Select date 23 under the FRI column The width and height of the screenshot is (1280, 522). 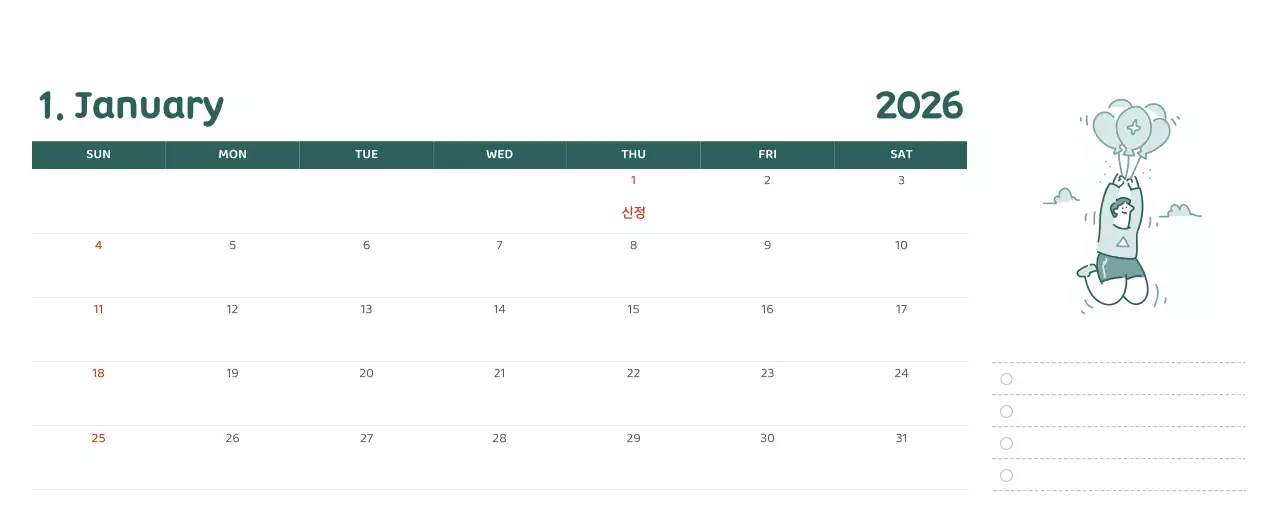click(767, 373)
